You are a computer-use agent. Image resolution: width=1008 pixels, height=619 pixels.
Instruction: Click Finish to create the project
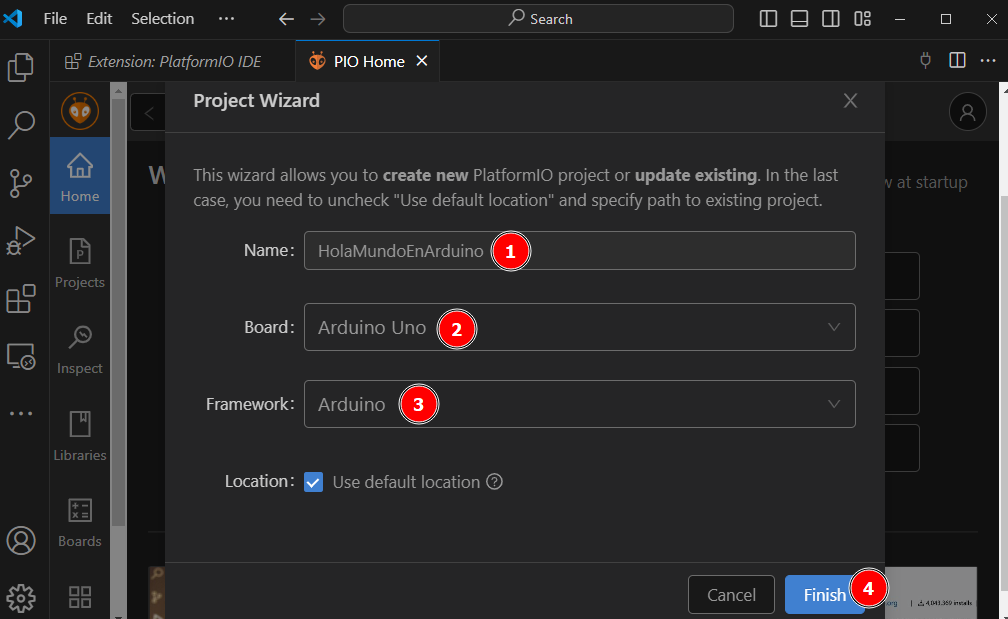[x=825, y=595]
